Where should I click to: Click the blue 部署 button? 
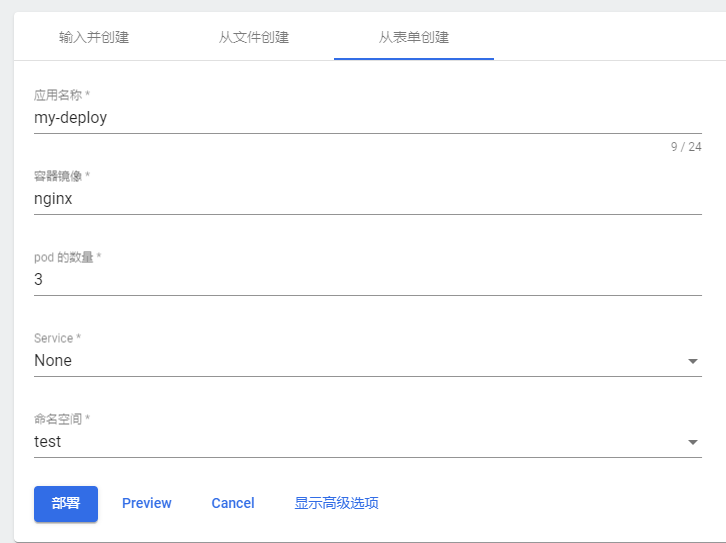click(x=66, y=504)
